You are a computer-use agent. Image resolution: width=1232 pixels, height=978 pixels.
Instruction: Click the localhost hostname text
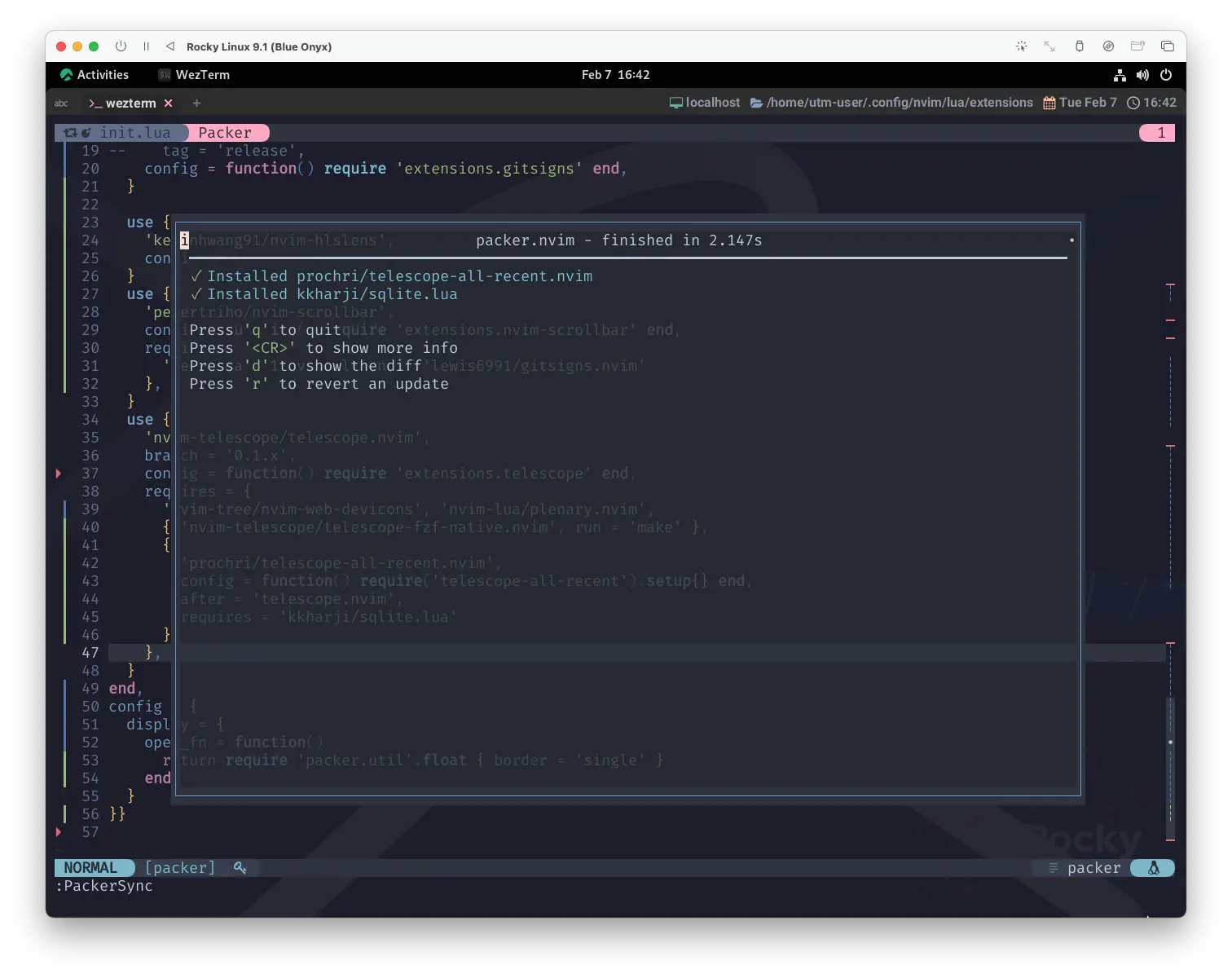pos(713,103)
